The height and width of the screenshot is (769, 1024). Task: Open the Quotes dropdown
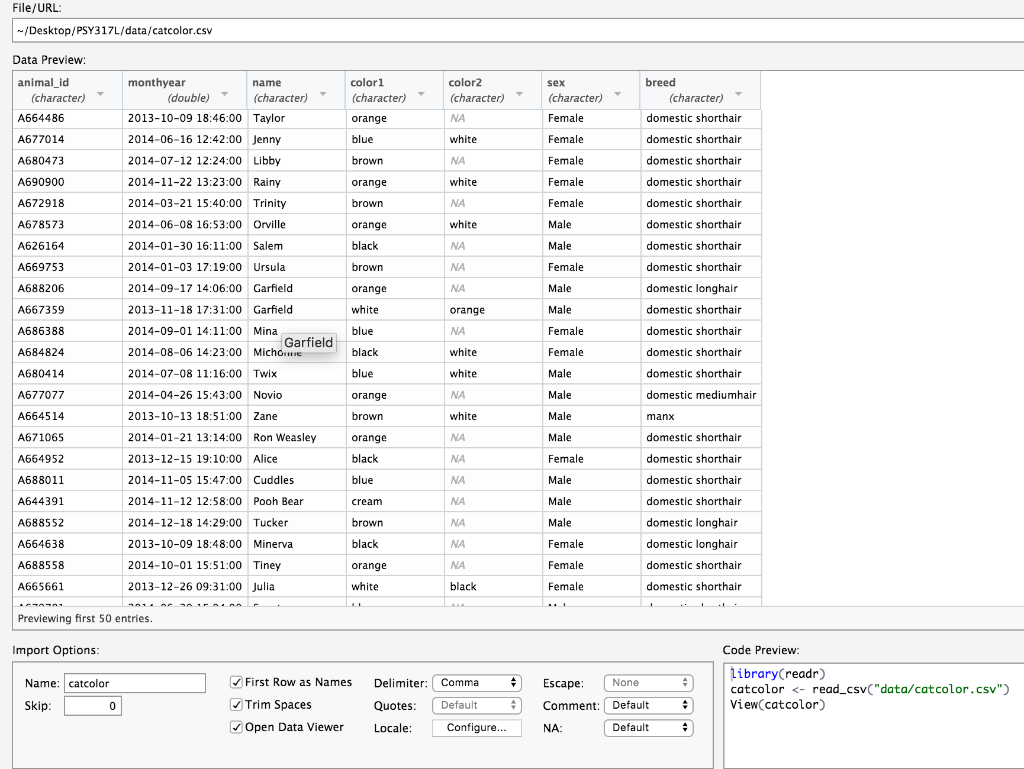tap(477, 705)
